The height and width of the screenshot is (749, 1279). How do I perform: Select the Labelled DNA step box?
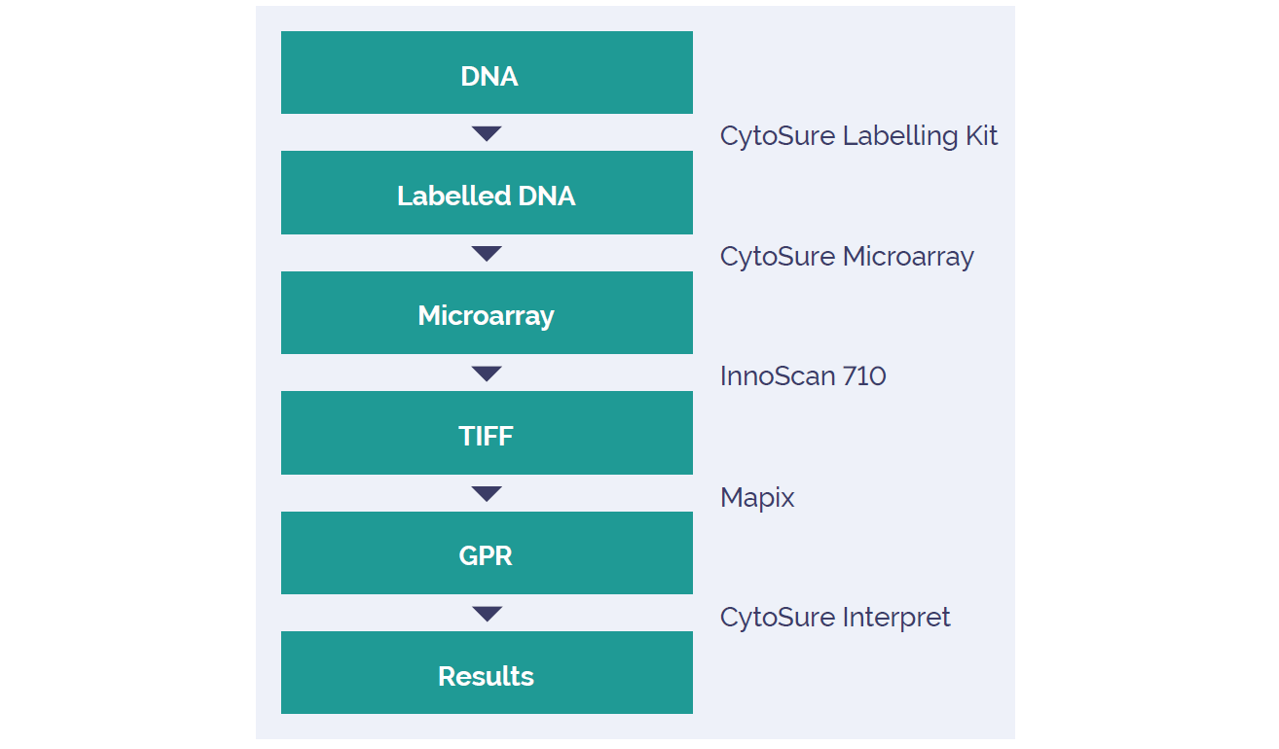tap(486, 193)
